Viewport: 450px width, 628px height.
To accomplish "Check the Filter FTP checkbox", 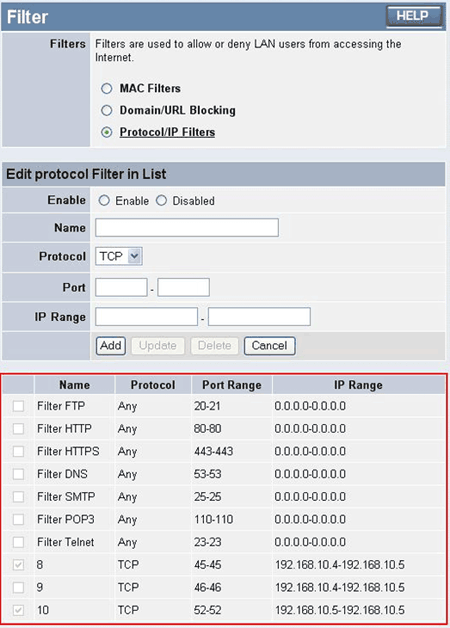I will tap(18, 406).
